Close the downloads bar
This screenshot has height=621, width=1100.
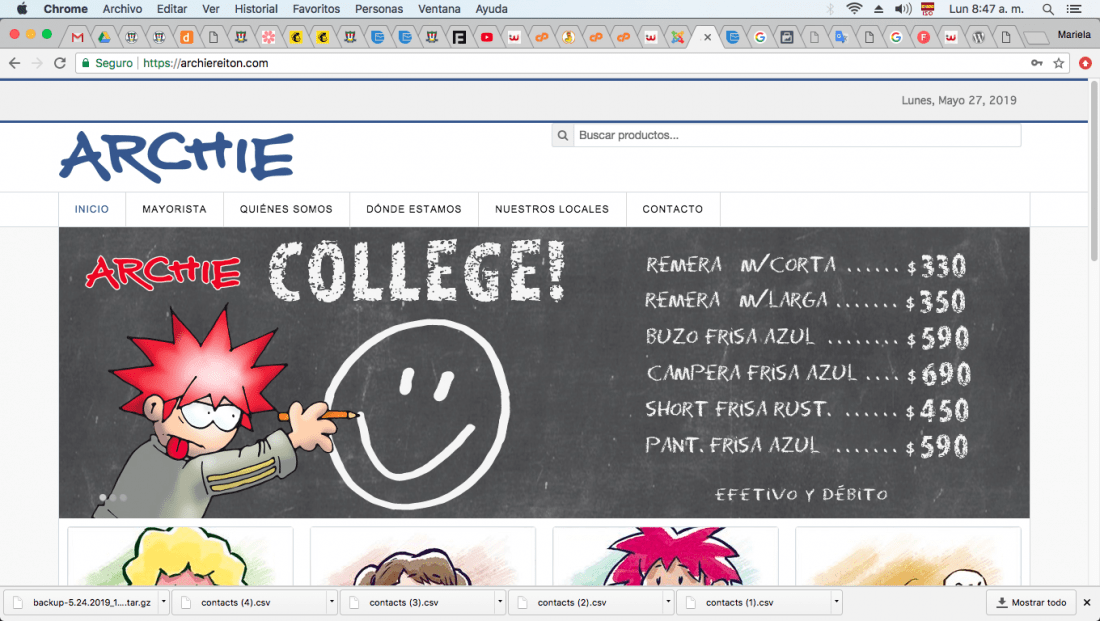[1087, 602]
